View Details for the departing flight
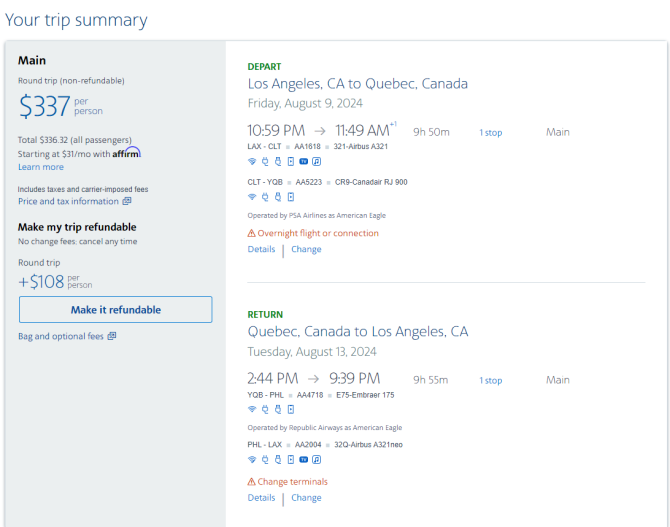 click(261, 249)
